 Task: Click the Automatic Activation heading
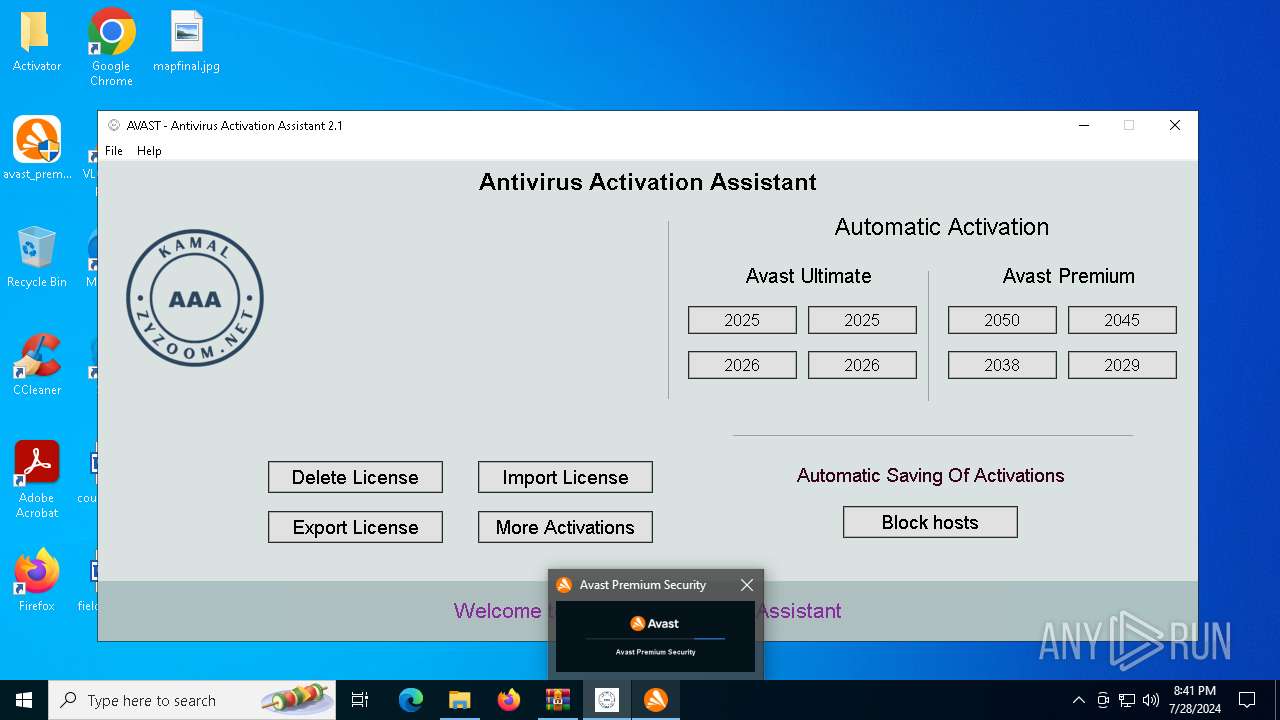coord(942,227)
